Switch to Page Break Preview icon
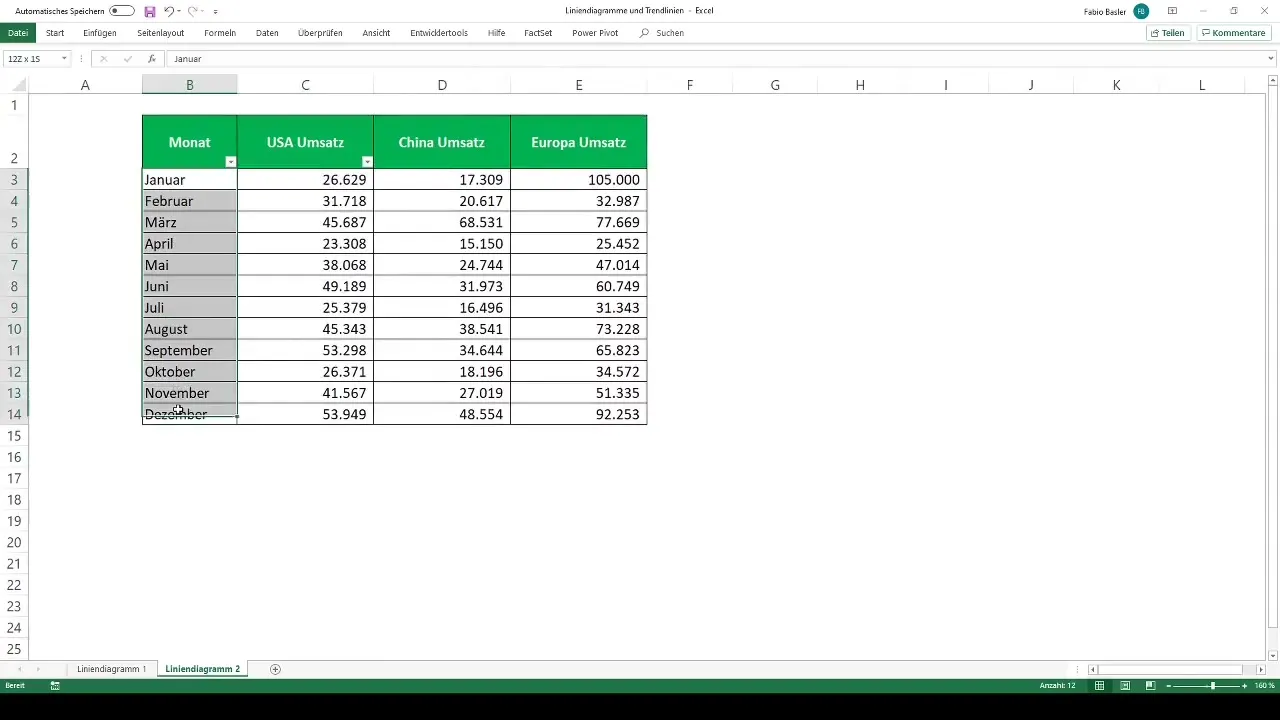Viewport: 1280px width, 720px height. [x=1150, y=686]
